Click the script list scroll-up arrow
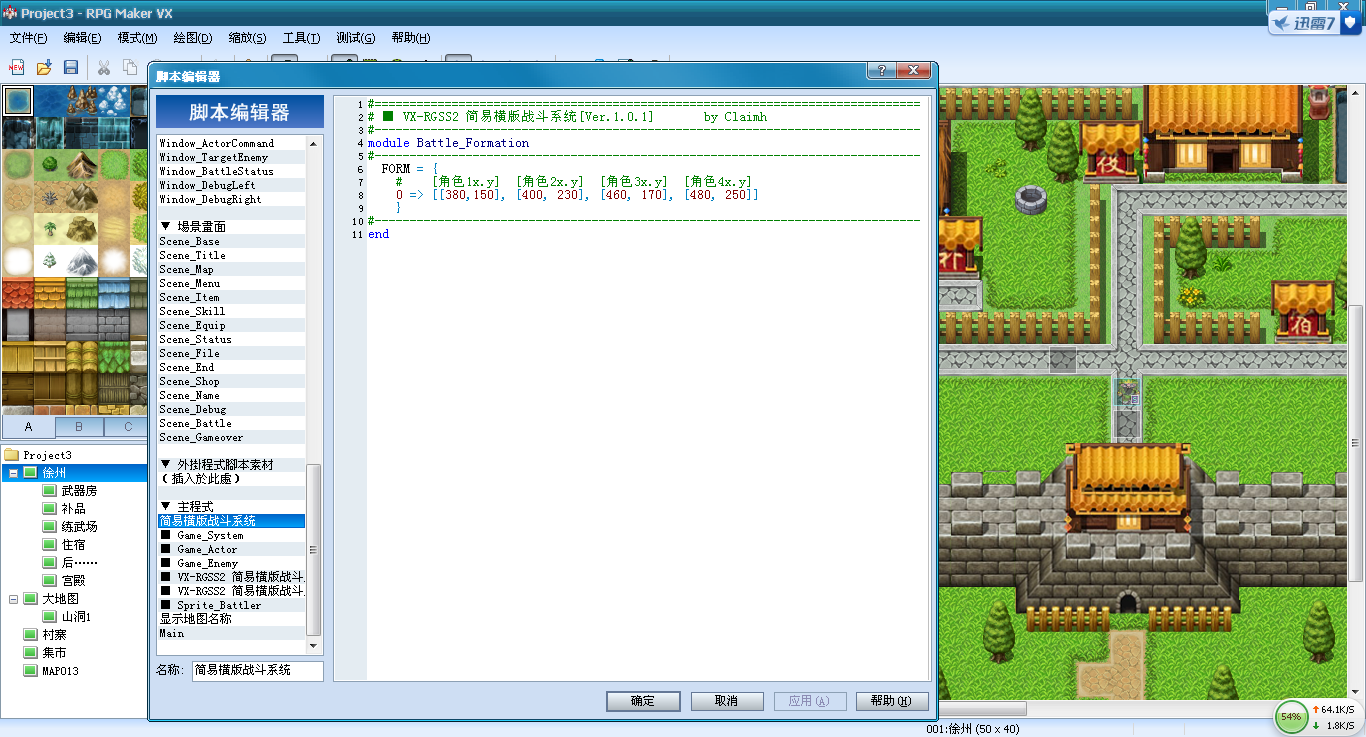The width and height of the screenshot is (1366, 737). point(314,144)
